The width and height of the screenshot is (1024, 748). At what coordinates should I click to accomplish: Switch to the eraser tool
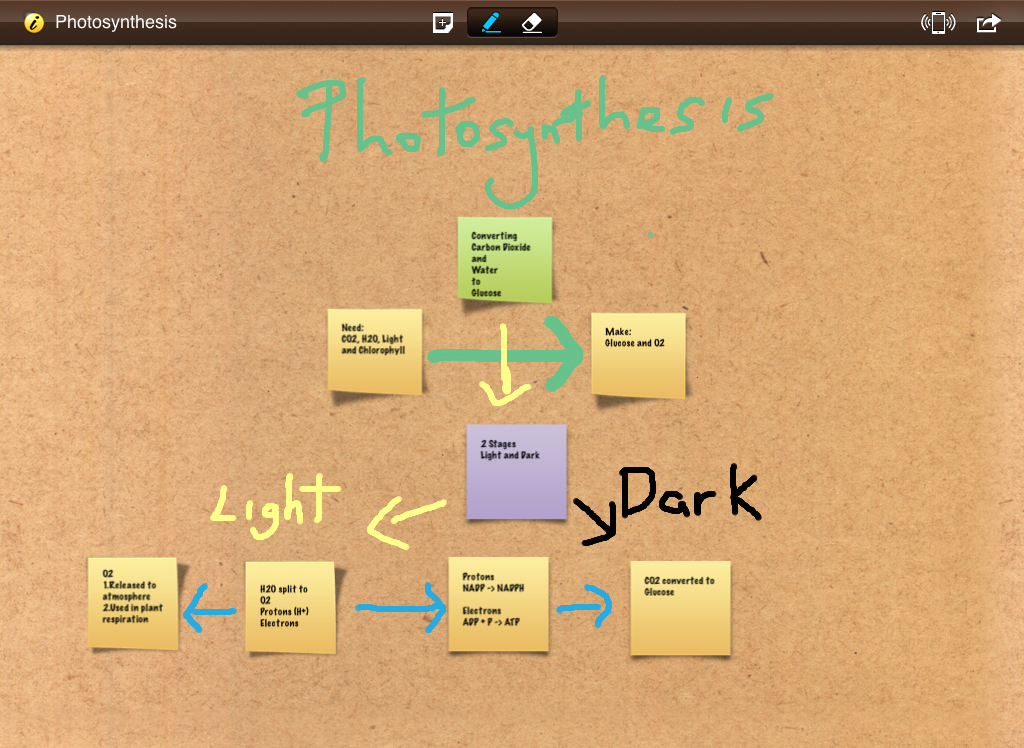pyautogui.click(x=533, y=21)
